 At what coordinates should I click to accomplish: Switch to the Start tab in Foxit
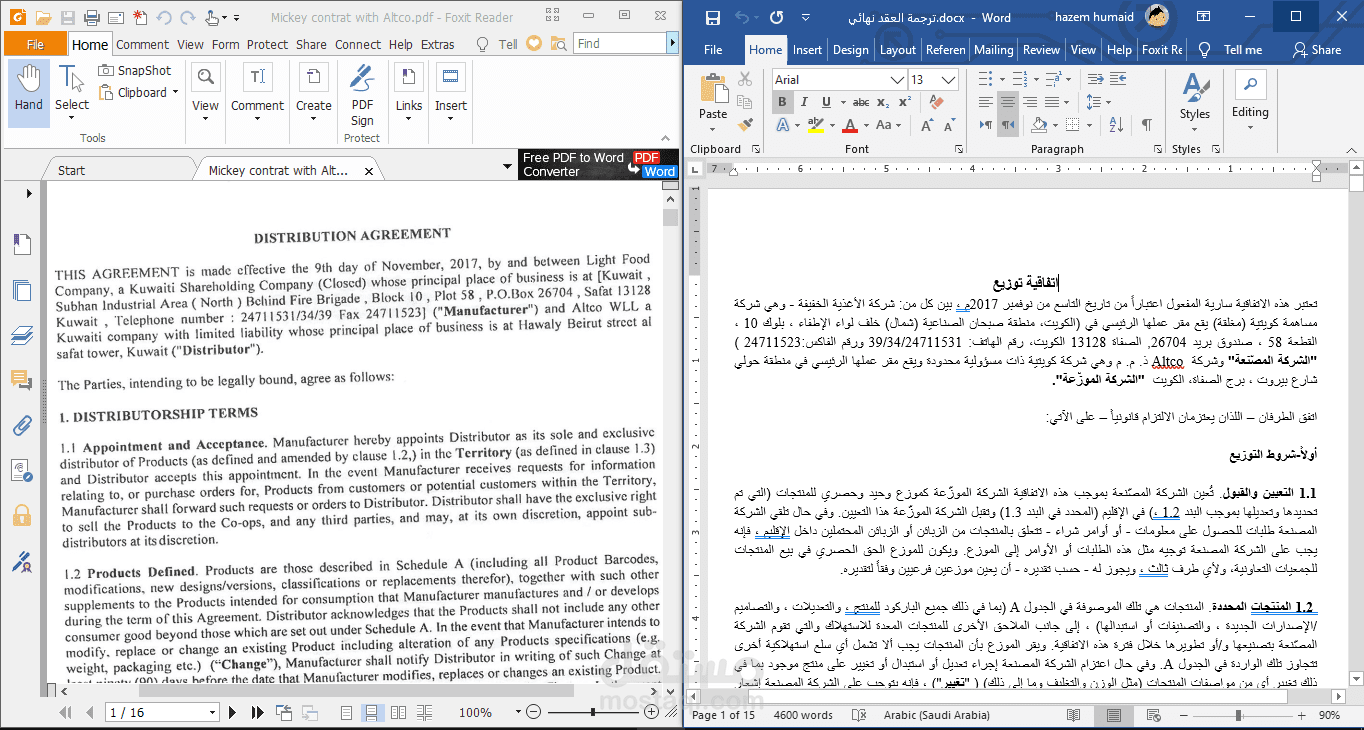coord(71,170)
